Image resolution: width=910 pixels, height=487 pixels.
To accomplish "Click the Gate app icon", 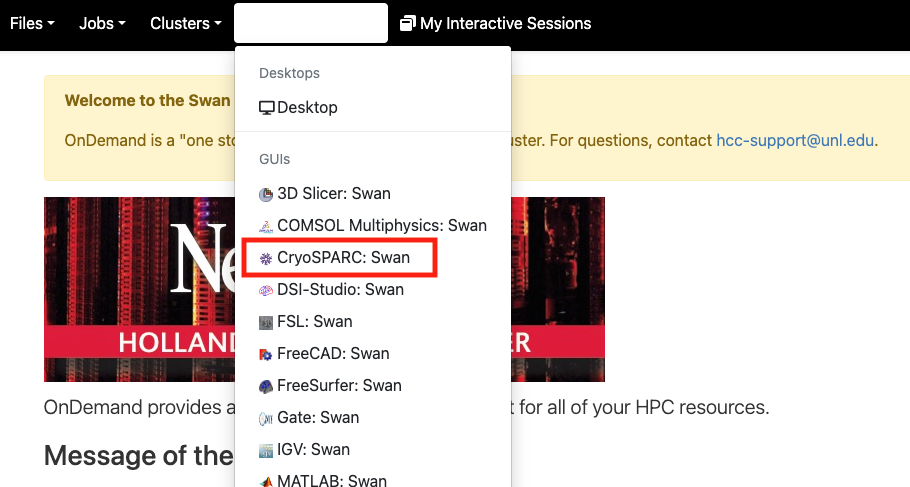I will [x=266, y=419].
